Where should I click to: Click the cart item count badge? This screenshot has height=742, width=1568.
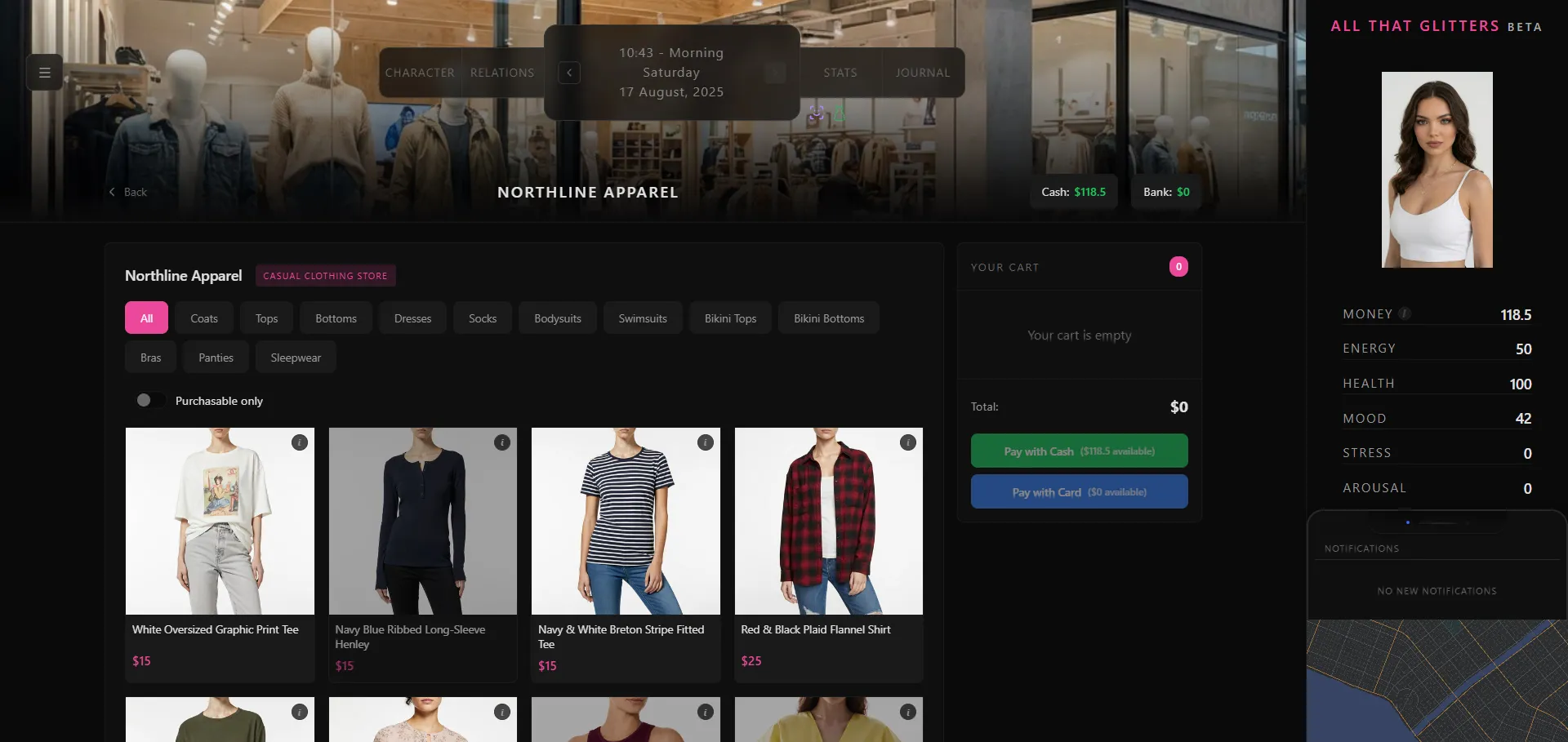[x=1178, y=267]
